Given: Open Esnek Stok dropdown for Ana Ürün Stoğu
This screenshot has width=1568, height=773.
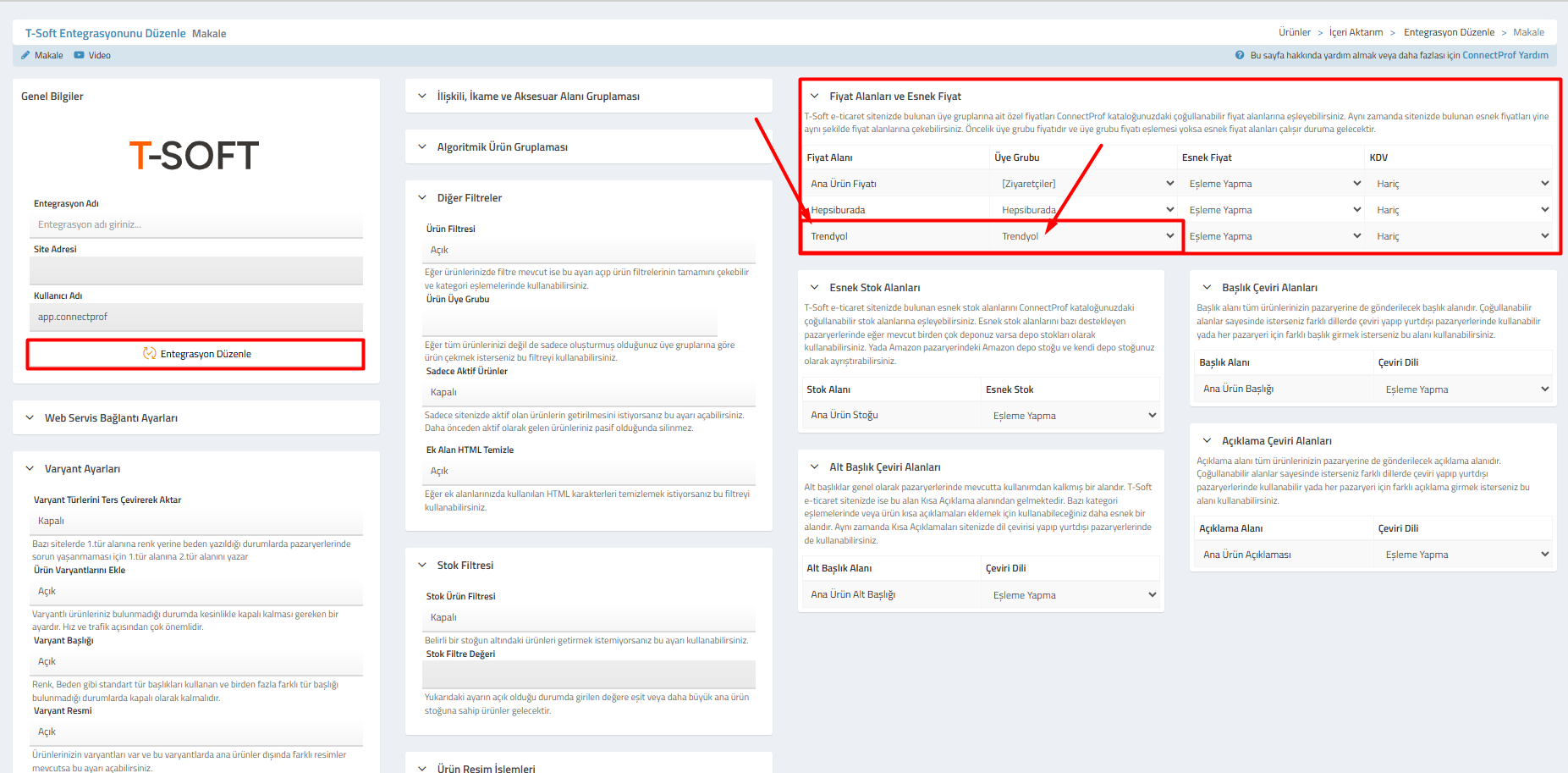Looking at the screenshot, I should [1072, 416].
